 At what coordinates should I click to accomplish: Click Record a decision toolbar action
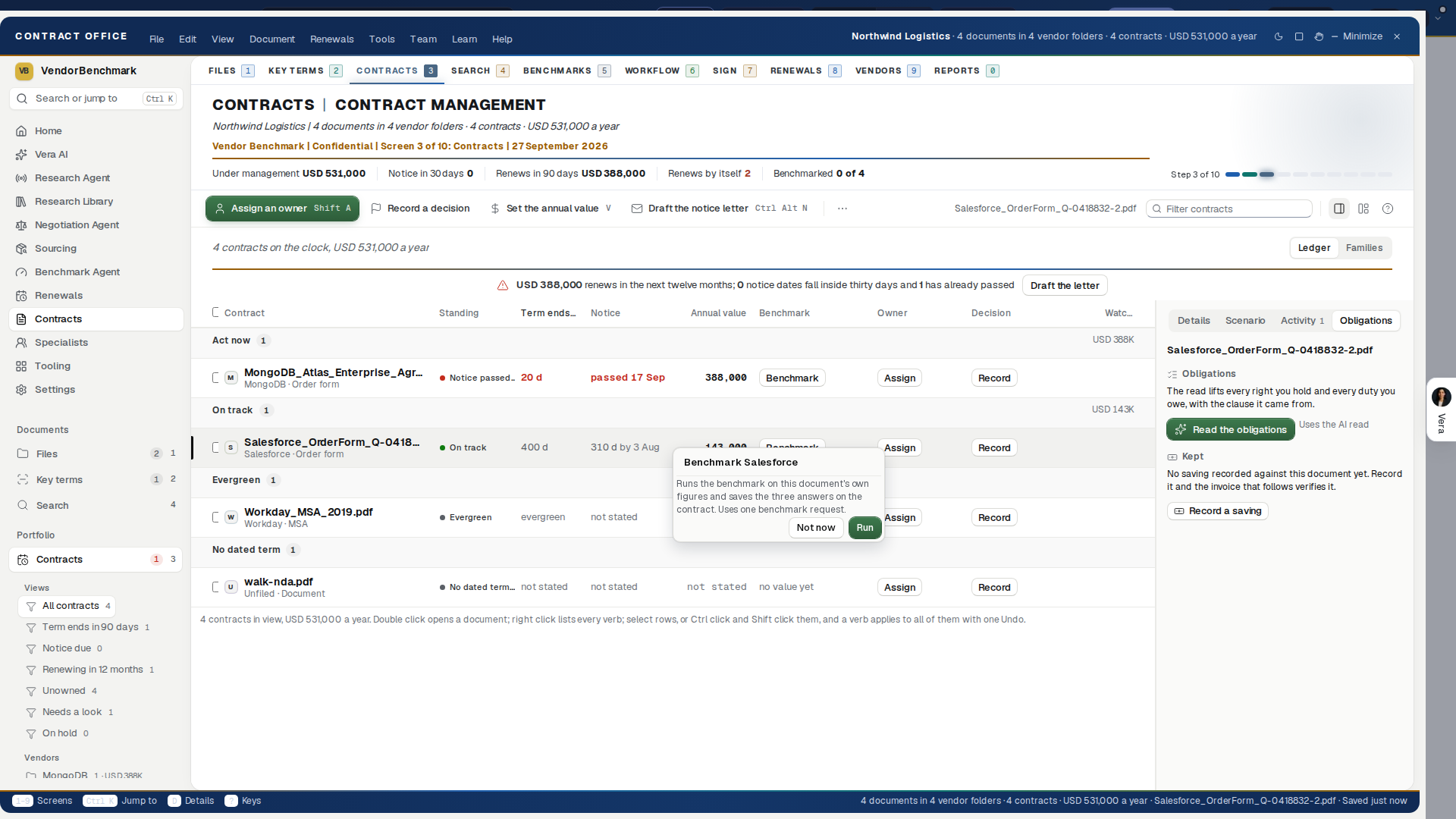click(420, 209)
